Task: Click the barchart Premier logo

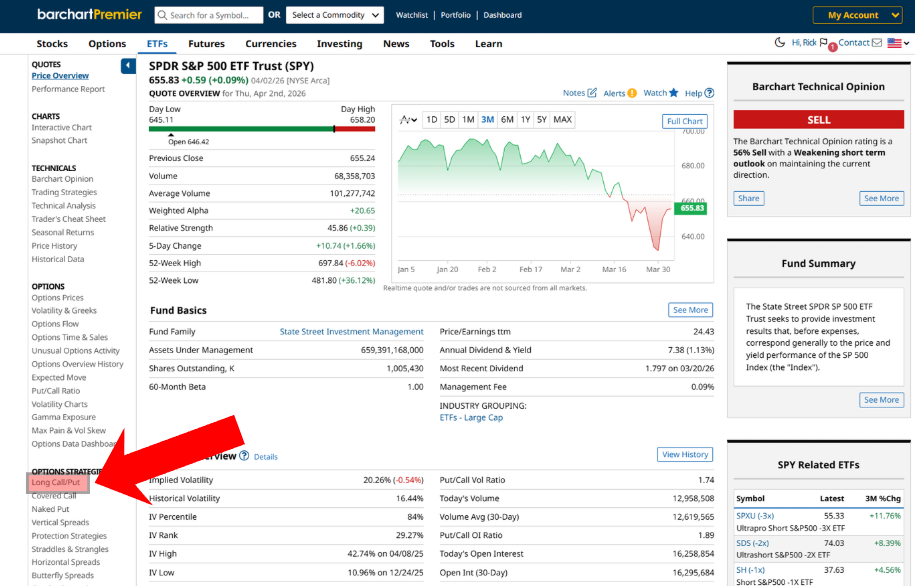Action: 89,15
